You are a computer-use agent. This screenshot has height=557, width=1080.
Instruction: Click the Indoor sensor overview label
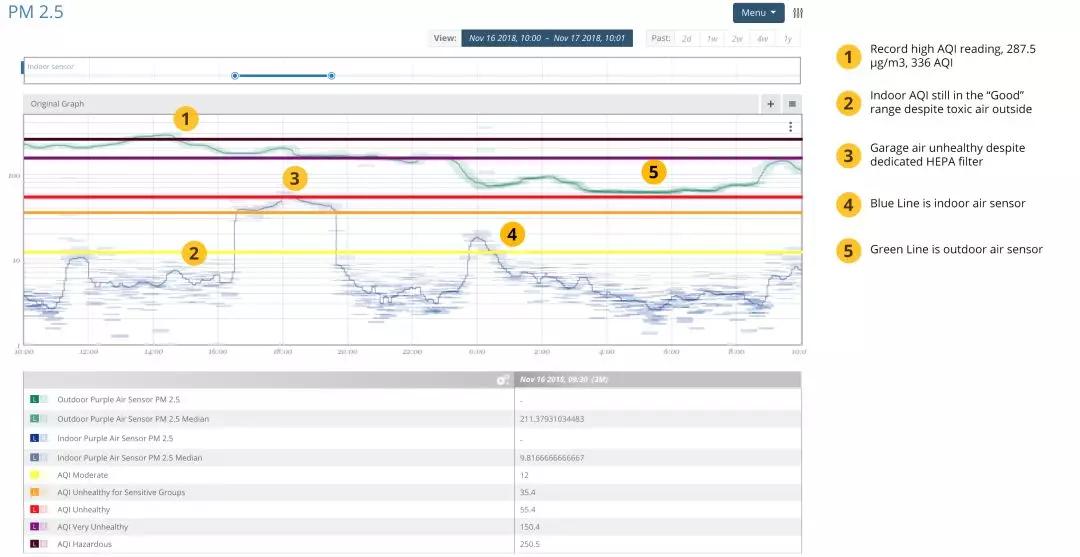tap(50, 67)
